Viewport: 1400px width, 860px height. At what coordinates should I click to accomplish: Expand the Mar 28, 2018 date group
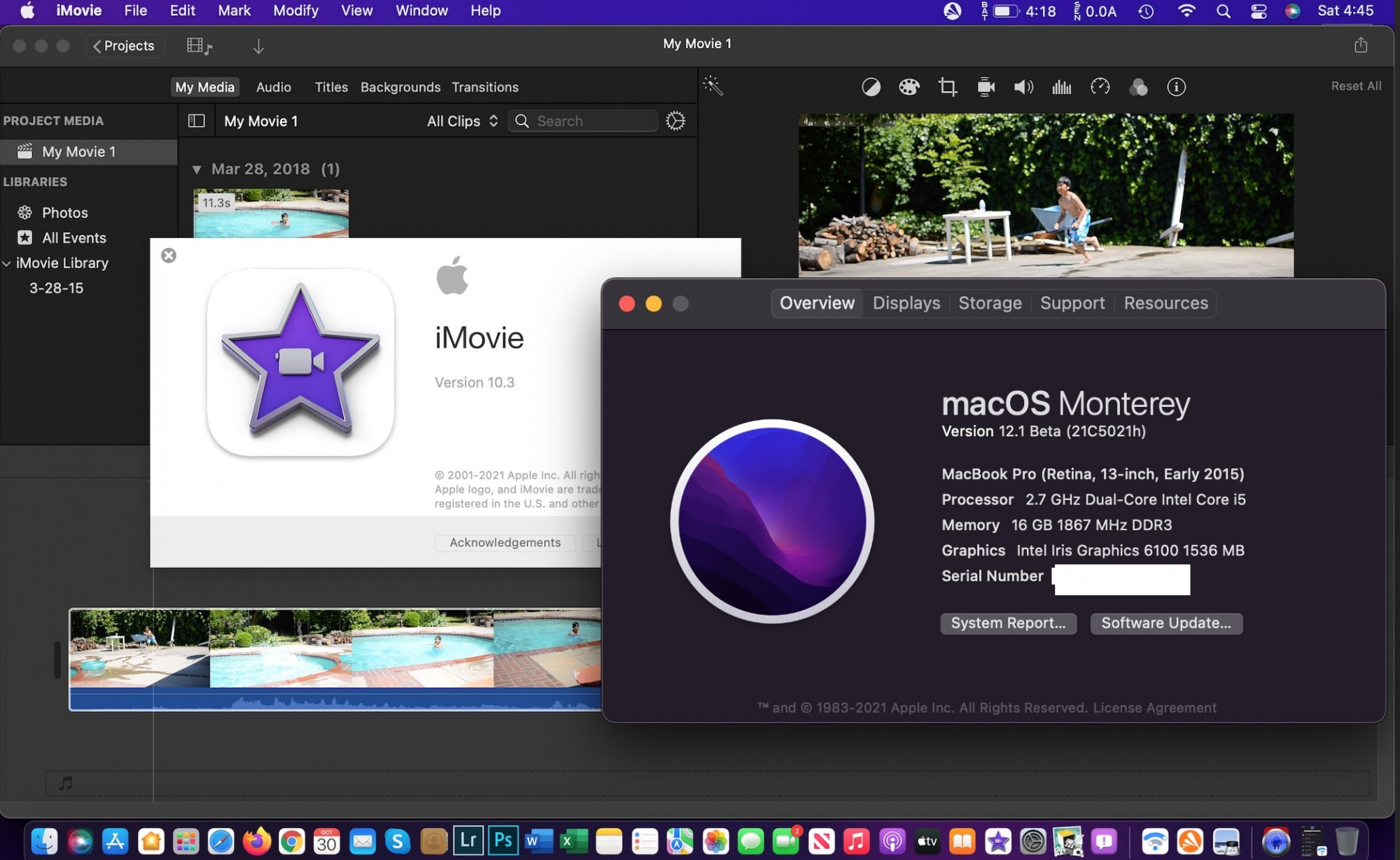[197, 169]
